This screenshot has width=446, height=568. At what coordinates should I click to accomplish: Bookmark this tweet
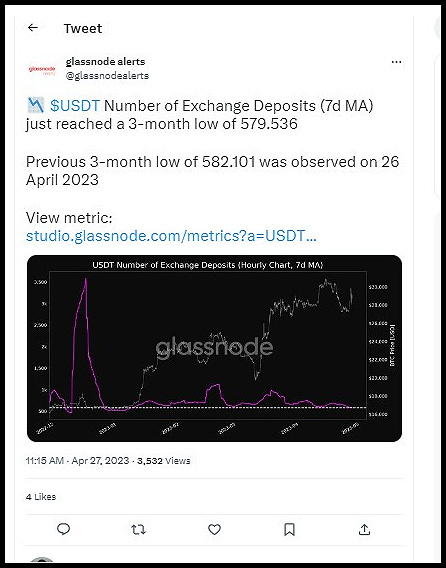(289, 530)
